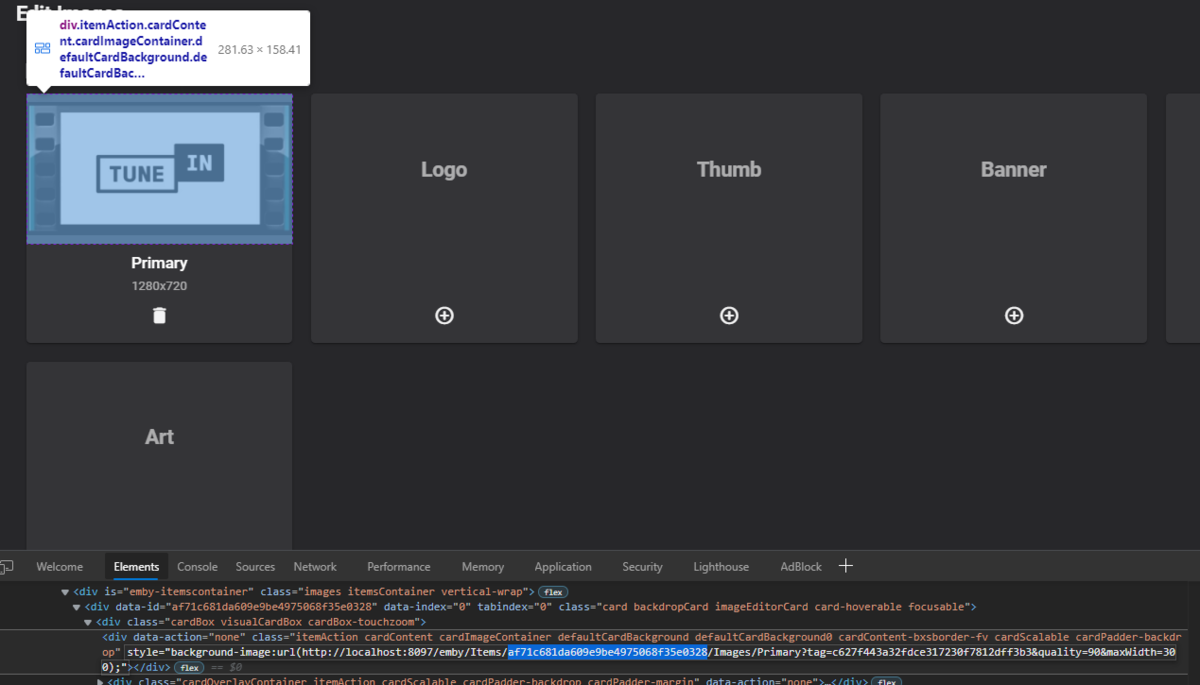Toggle device emulation icon in DevTools

(x=7, y=567)
